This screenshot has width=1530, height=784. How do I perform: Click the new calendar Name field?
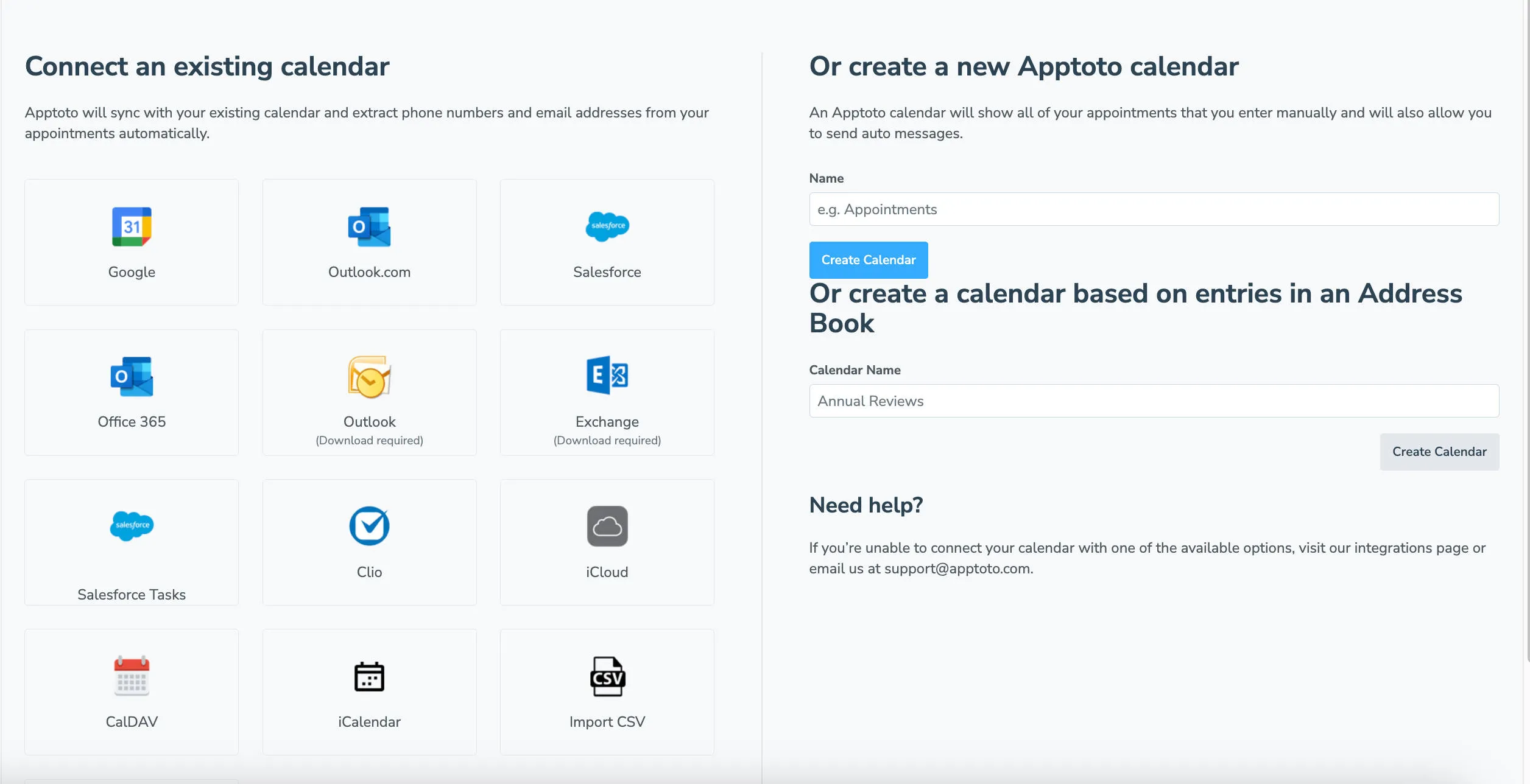(x=1154, y=209)
